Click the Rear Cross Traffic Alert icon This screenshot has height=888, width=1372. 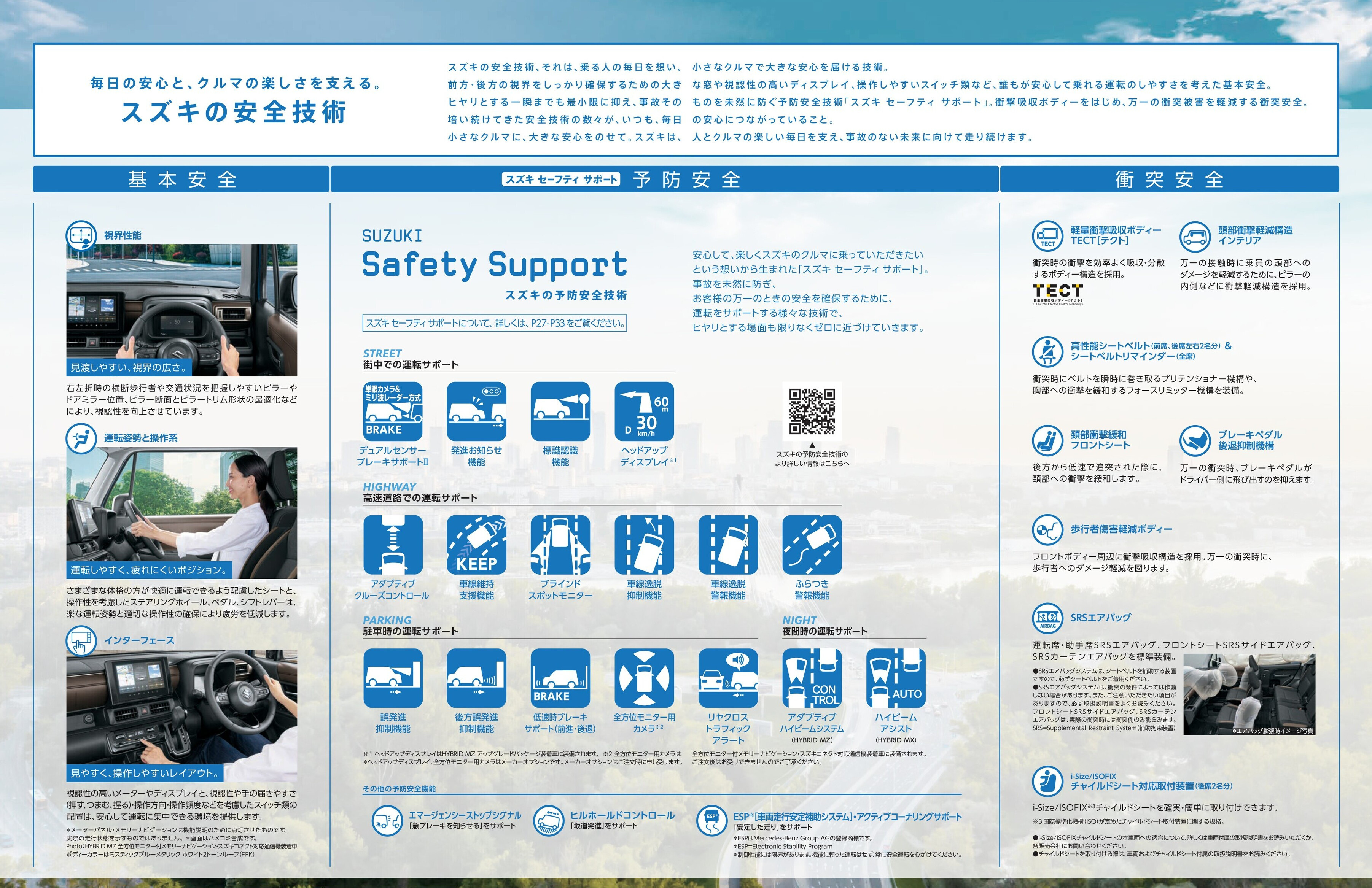pyautogui.click(x=727, y=678)
